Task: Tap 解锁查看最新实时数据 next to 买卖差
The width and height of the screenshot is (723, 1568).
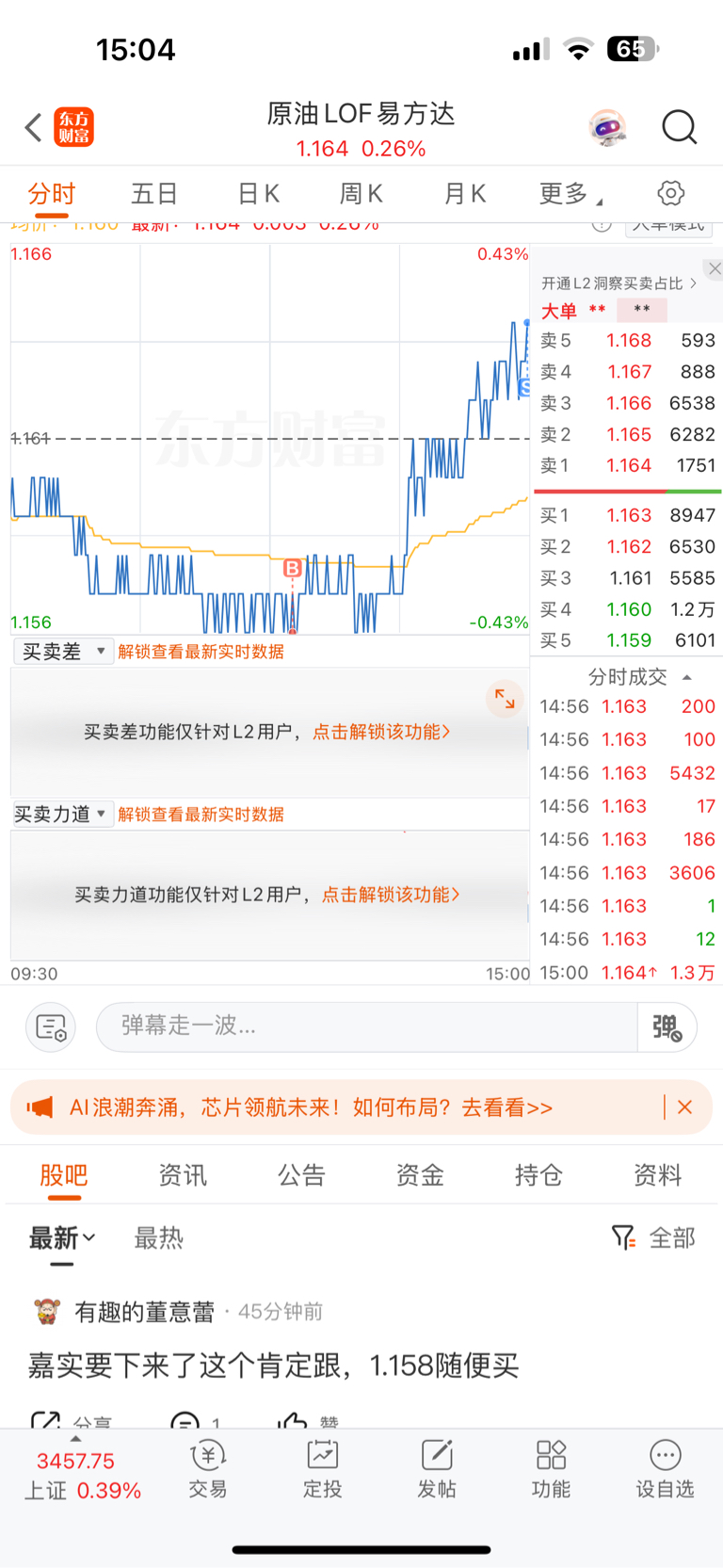Action: pyautogui.click(x=201, y=652)
